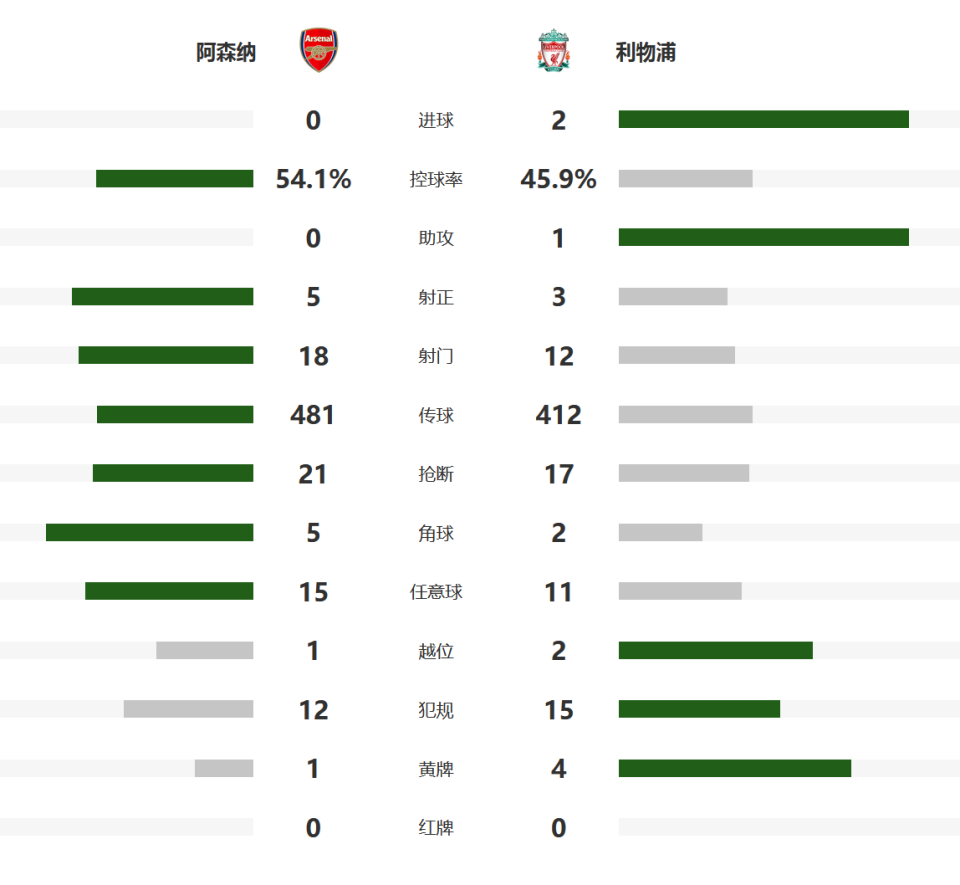The height and width of the screenshot is (885, 960).
Task: Click the Arsenal club crest icon
Action: 320,51
